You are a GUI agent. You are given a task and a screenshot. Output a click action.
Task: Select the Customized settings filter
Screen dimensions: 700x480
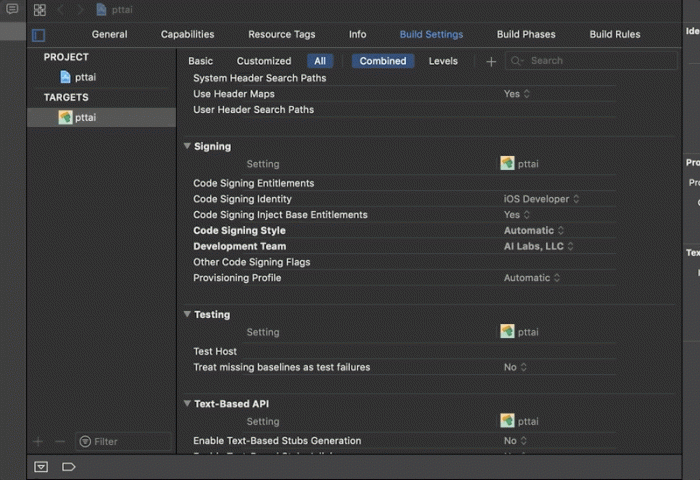[264, 61]
